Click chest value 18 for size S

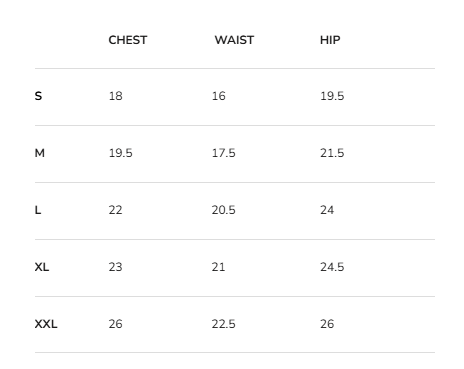(x=116, y=96)
